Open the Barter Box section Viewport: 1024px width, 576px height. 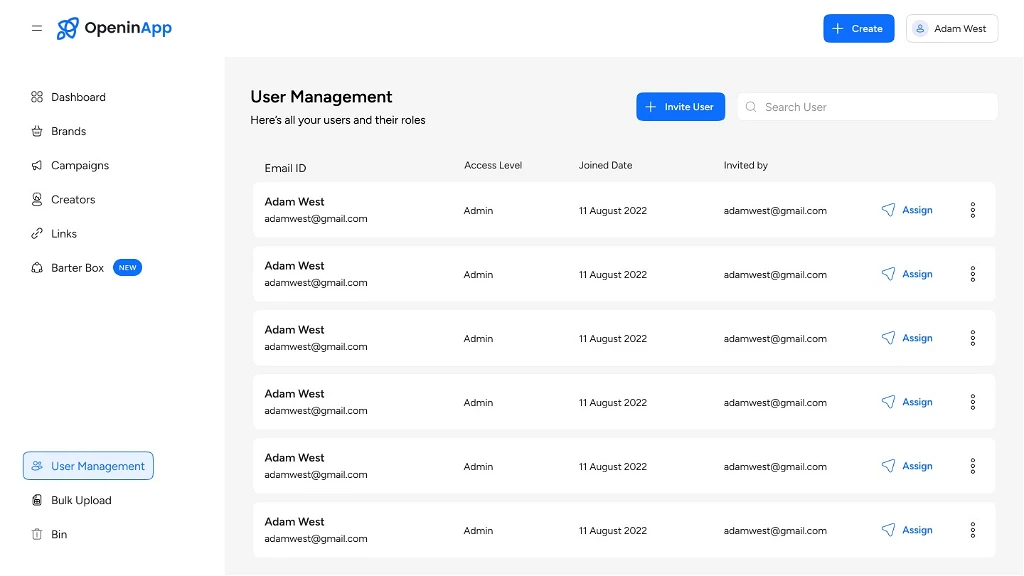click(x=36, y=267)
